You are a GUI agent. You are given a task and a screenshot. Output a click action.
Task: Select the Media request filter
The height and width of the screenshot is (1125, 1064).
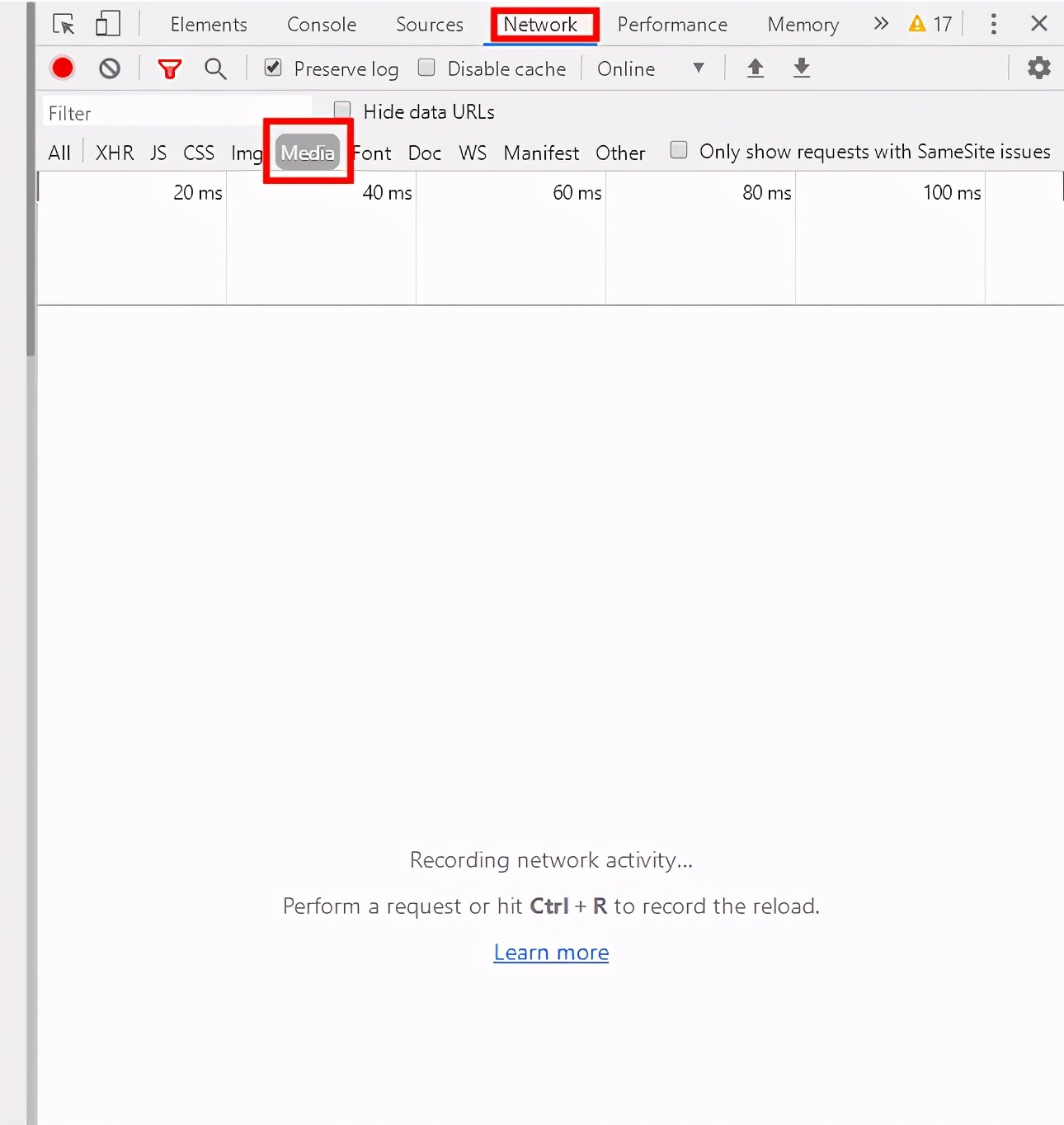pyautogui.click(x=308, y=153)
